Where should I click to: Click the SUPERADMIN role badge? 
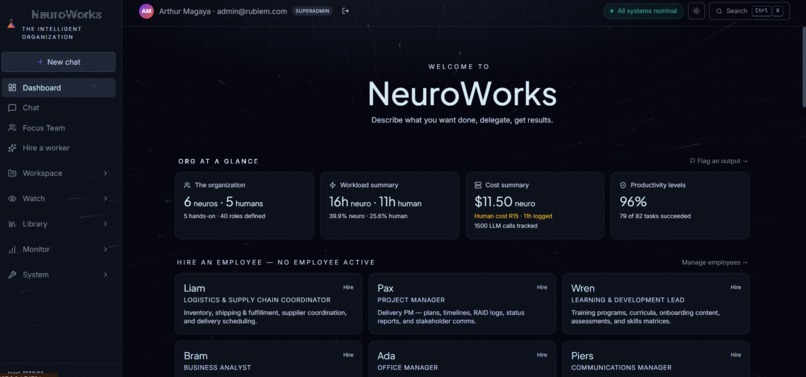(313, 11)
